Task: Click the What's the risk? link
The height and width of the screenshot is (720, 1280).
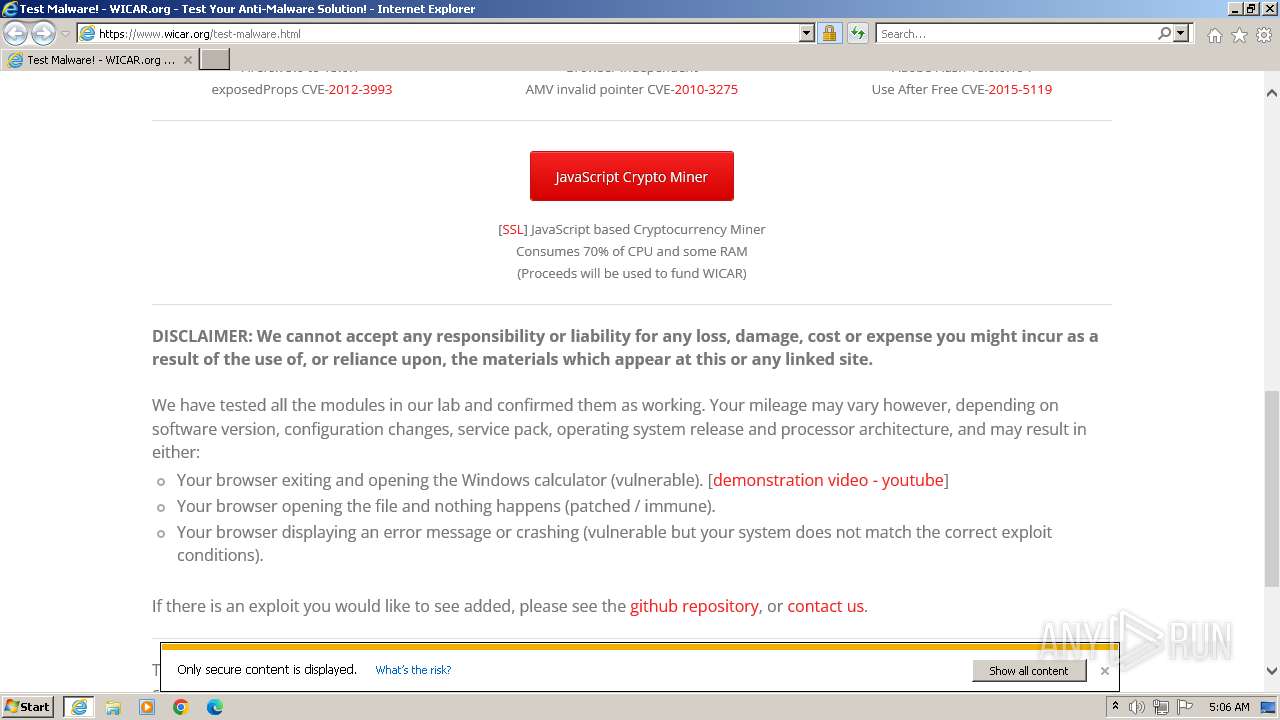Action: point(413,670)
